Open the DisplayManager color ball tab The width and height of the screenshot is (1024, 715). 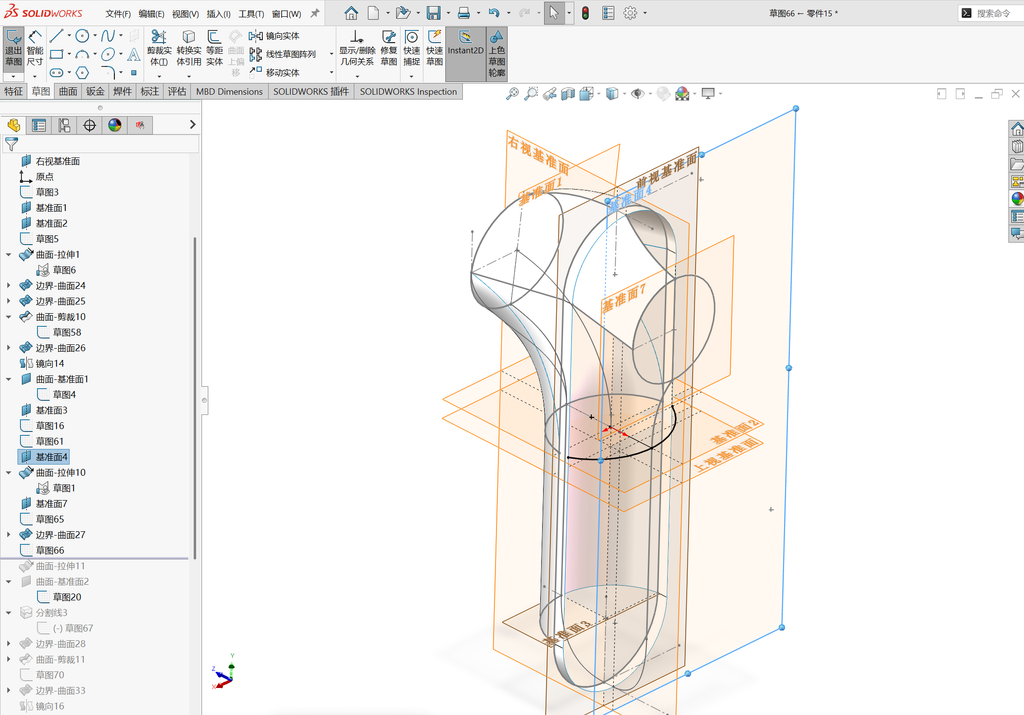(x=115, y=125)
